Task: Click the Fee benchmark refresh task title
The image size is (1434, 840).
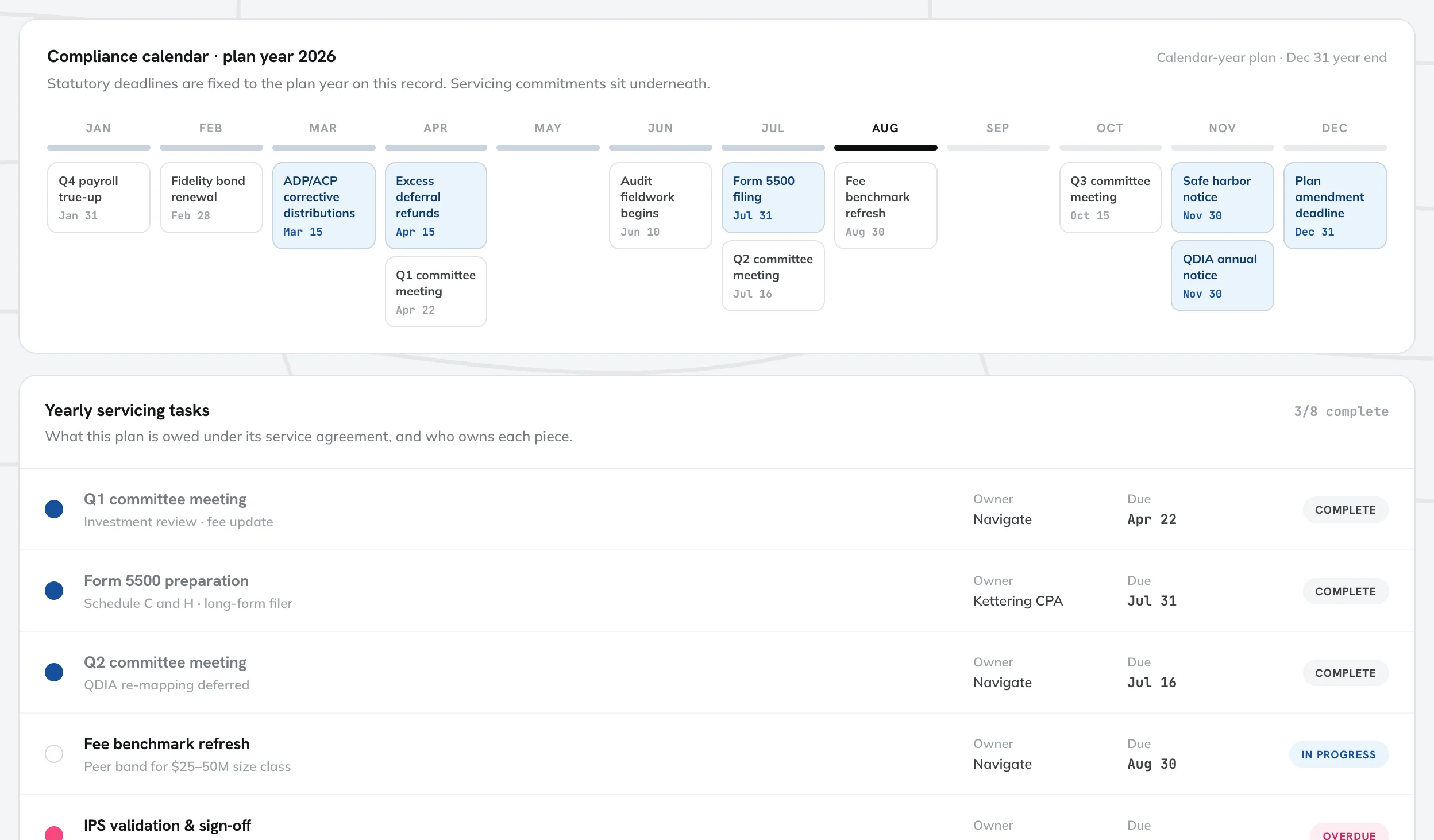Action: coord(167,743)
